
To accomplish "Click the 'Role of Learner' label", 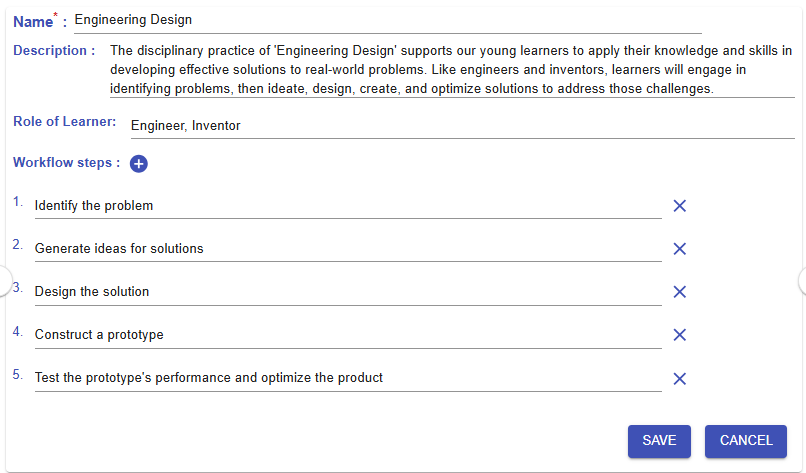I will coord(65,122).
